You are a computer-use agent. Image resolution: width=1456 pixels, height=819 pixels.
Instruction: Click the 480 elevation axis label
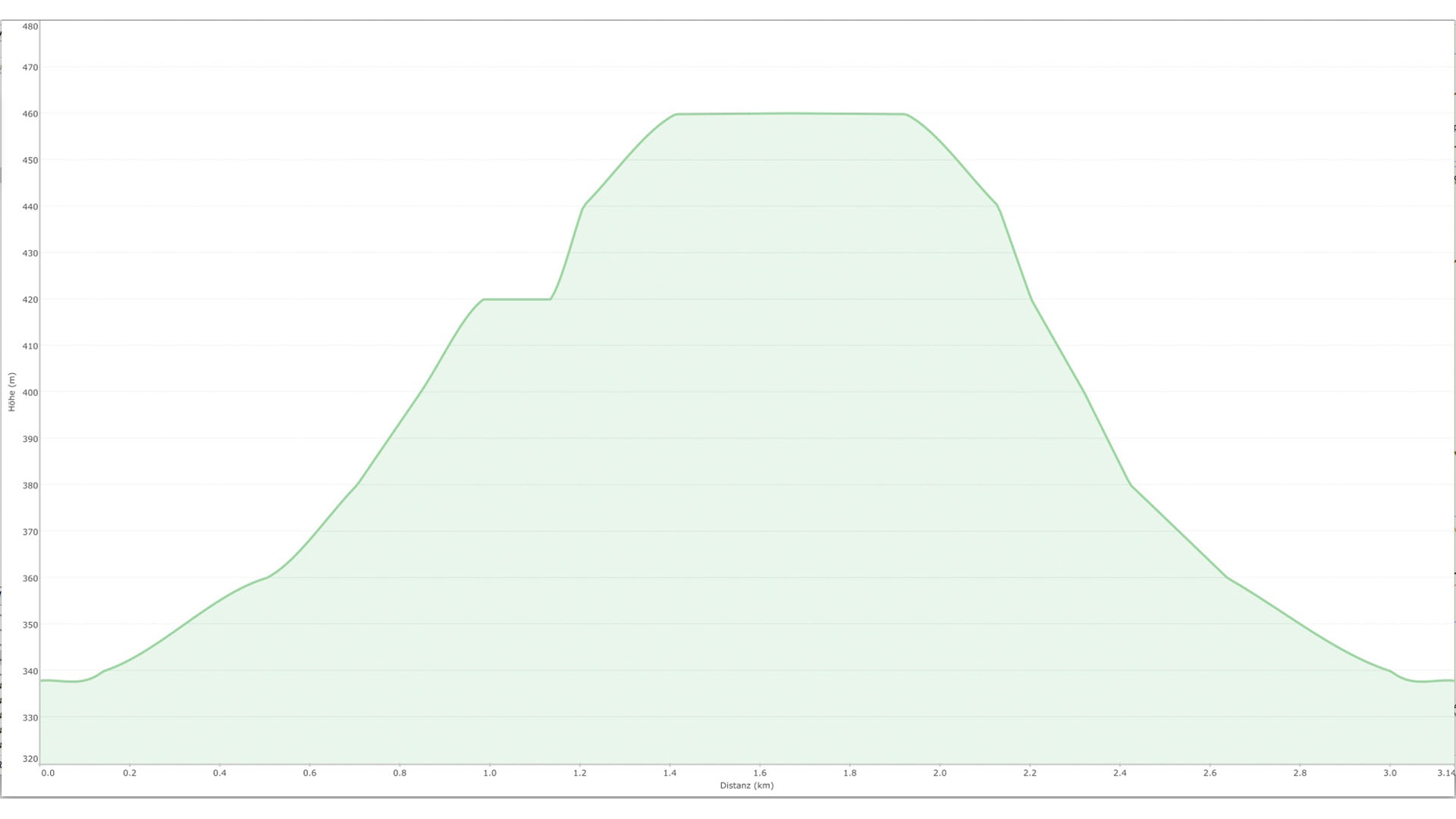(30, 27)
